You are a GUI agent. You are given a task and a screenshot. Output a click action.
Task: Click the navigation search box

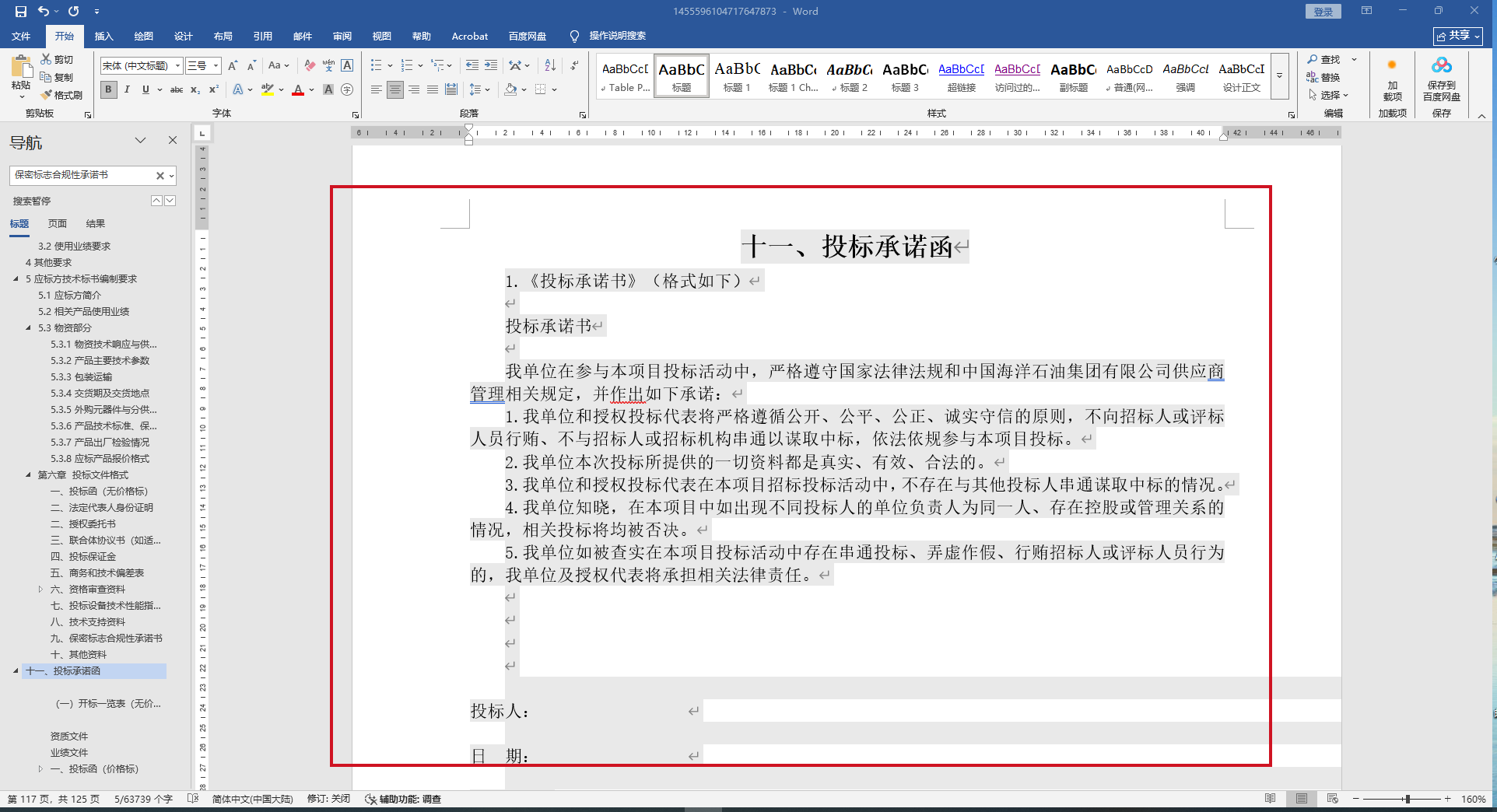point(83,175)
